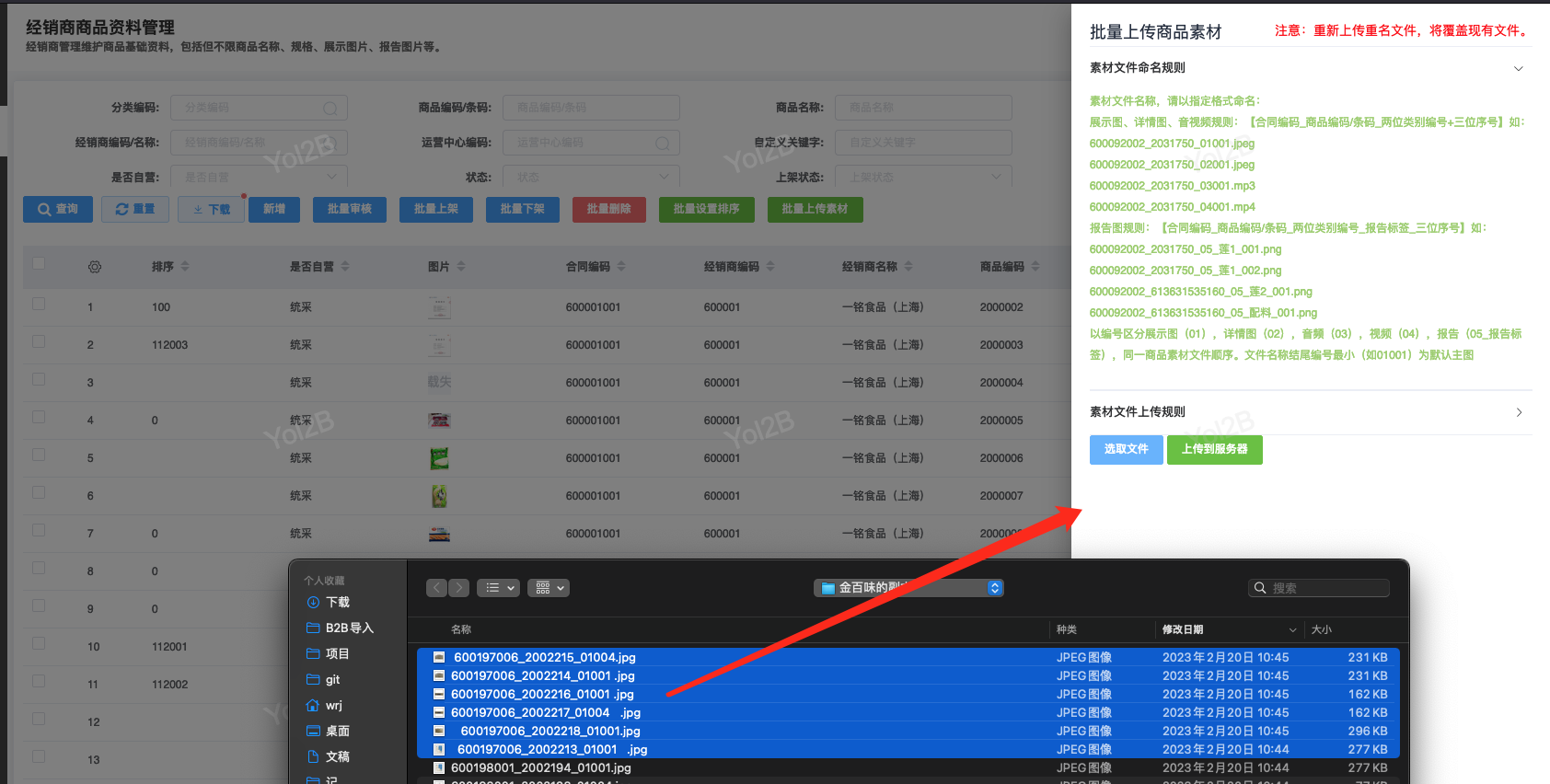Sort table by the 合同编码 column
This screenshot has height=784, width=1550.
(621, 266)
